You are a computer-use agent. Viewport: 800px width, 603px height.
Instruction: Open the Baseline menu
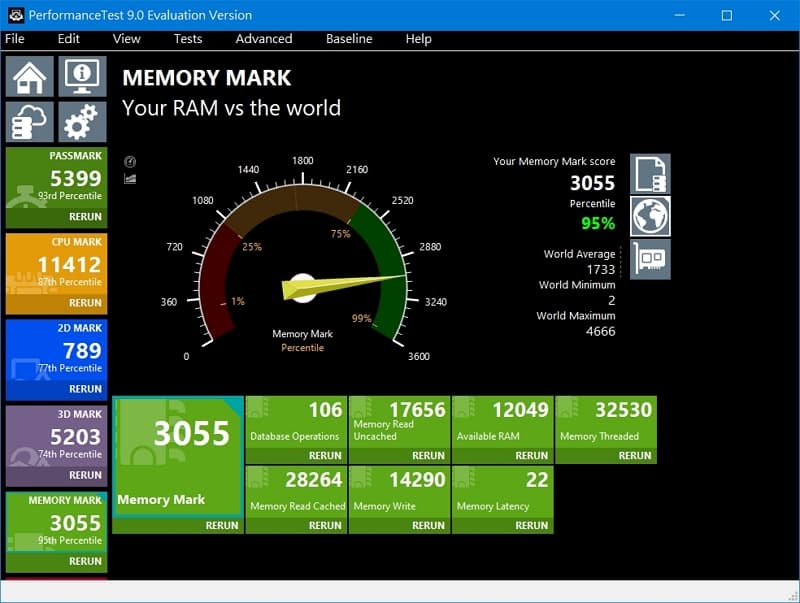point(349,39)
